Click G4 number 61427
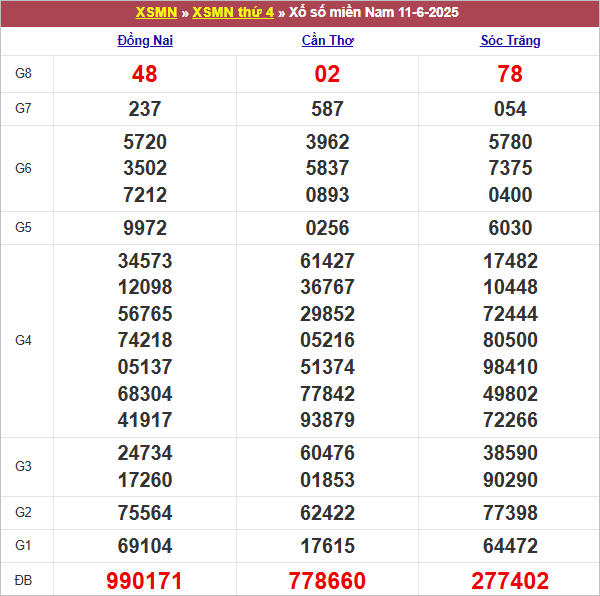The width and height of the screenshot is (600, 596). [327, 261]
